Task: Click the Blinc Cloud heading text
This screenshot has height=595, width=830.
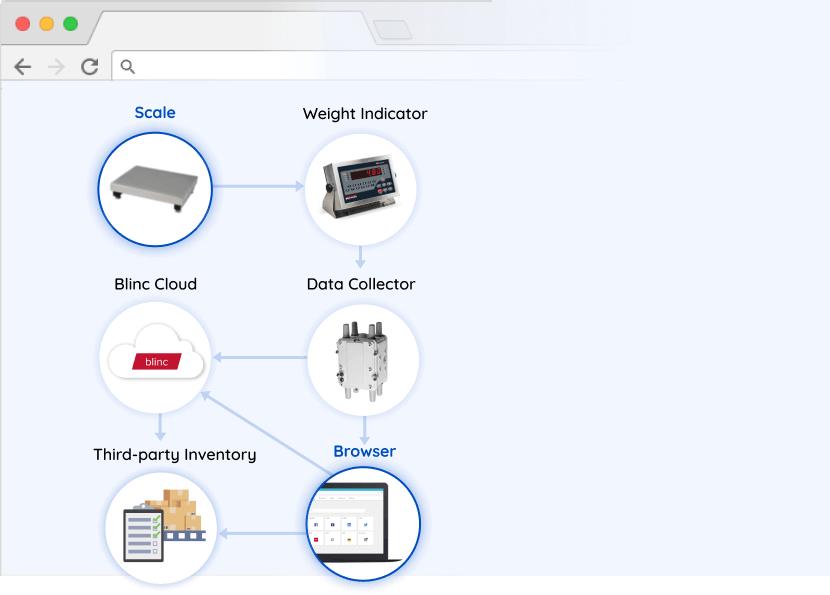Action: tap(155, 284)
